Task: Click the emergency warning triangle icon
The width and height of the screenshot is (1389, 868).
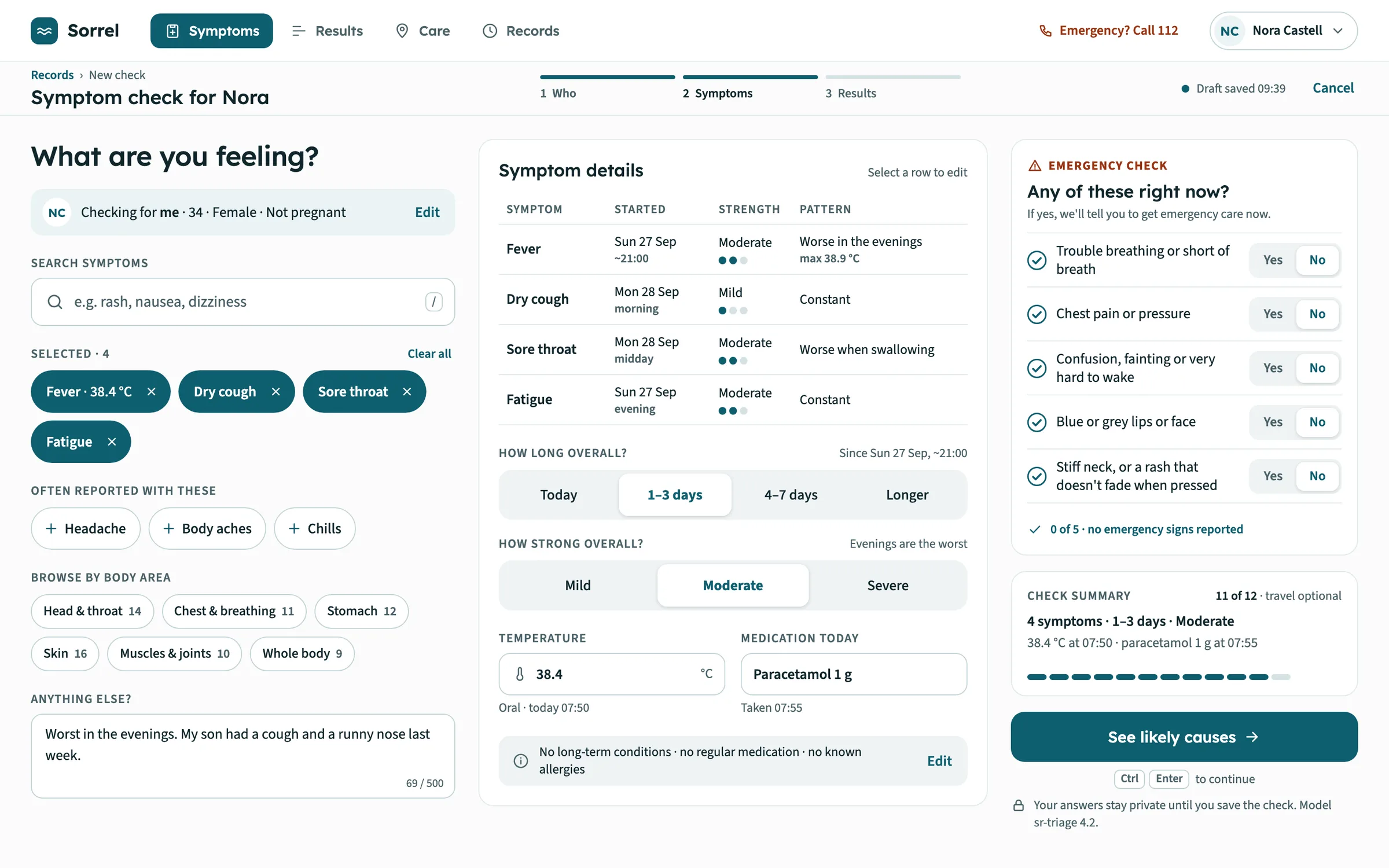Action: click(x=1035, y=165)
